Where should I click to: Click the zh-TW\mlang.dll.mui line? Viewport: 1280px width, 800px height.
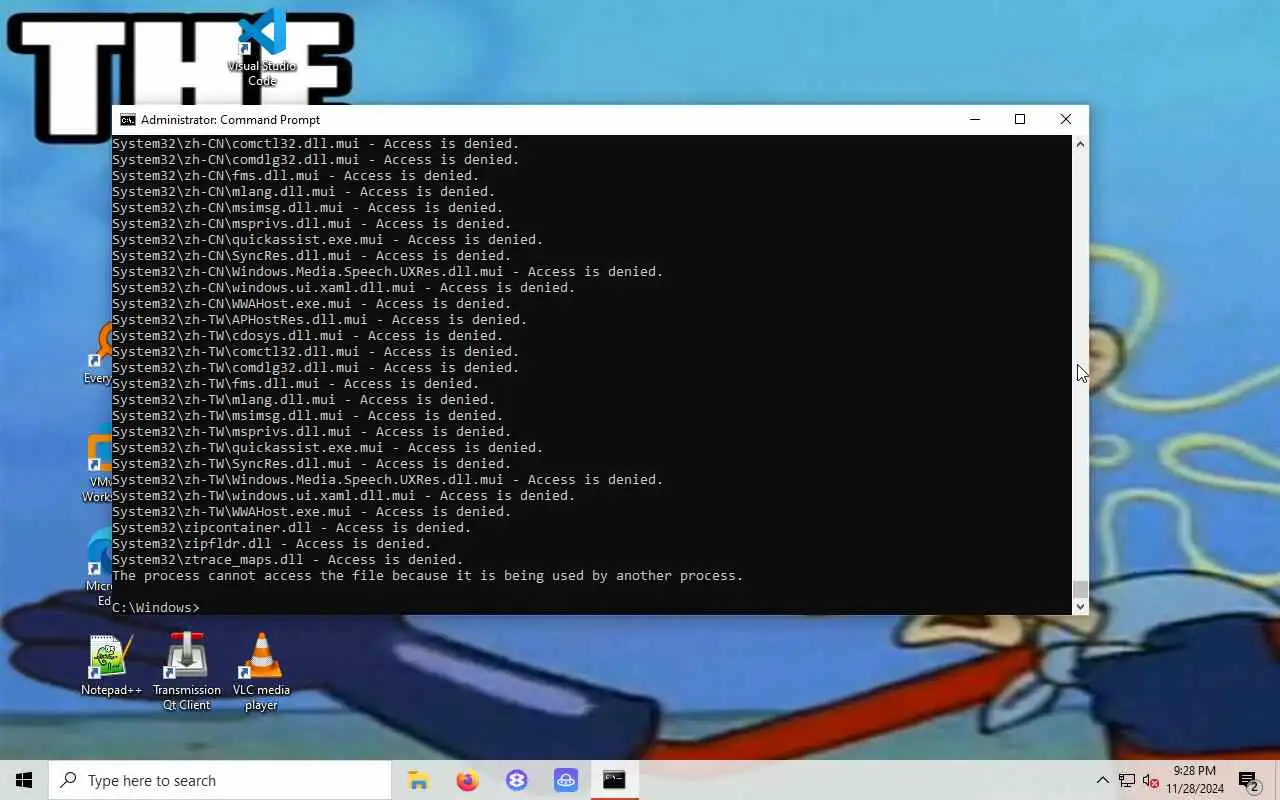[304, 400]
